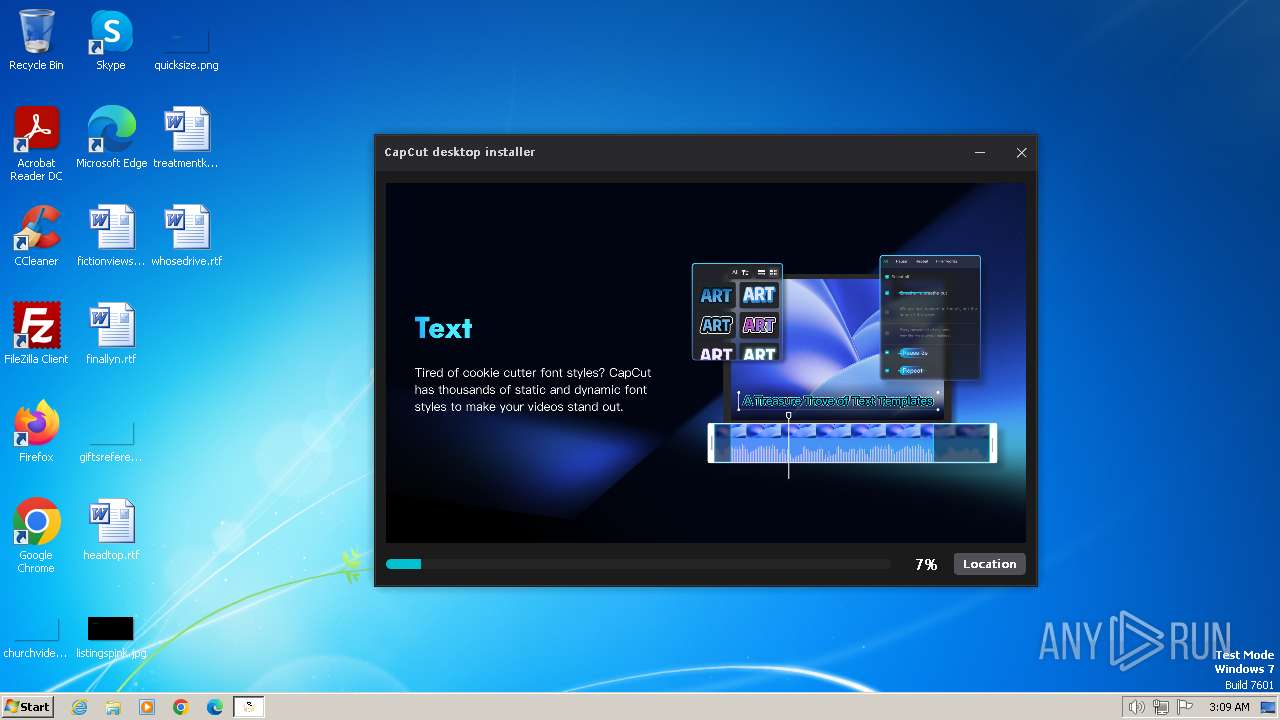Screen dimensions: 1280x720
Task: Click the font styles description paragraph
Action: [x=533, y=390]
